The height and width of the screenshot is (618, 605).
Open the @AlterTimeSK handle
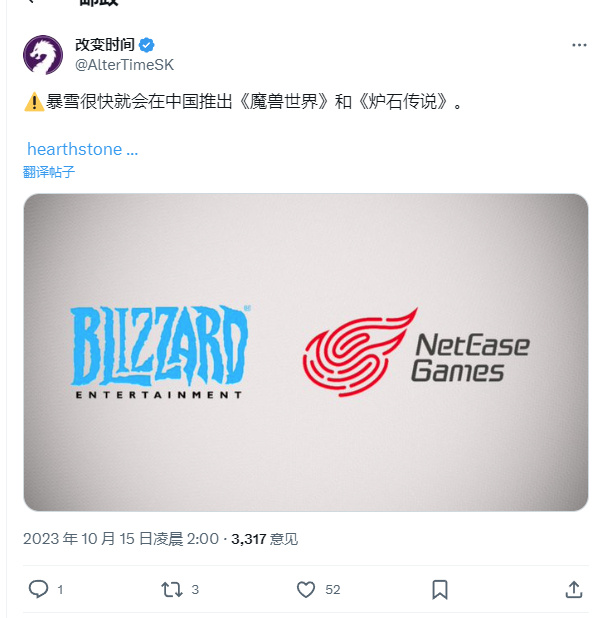point(124,65)
